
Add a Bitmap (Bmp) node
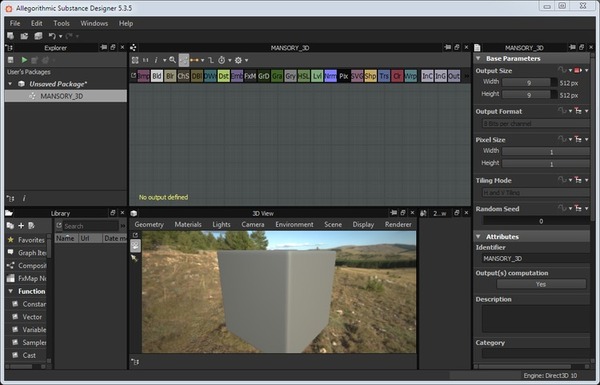tap(143, 76)
